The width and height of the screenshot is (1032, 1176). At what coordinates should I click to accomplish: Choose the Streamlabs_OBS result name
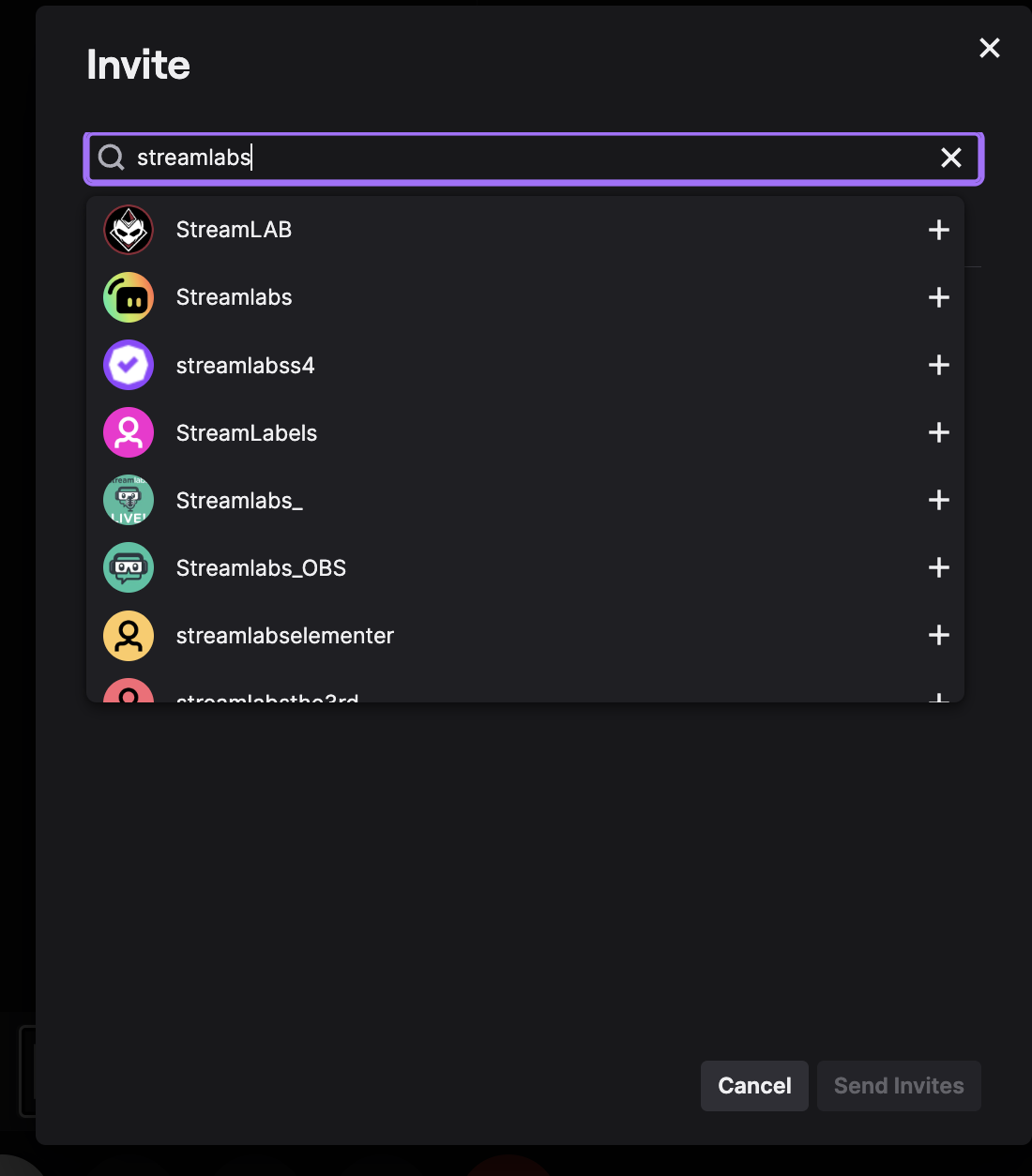click(x=261, y=568)
